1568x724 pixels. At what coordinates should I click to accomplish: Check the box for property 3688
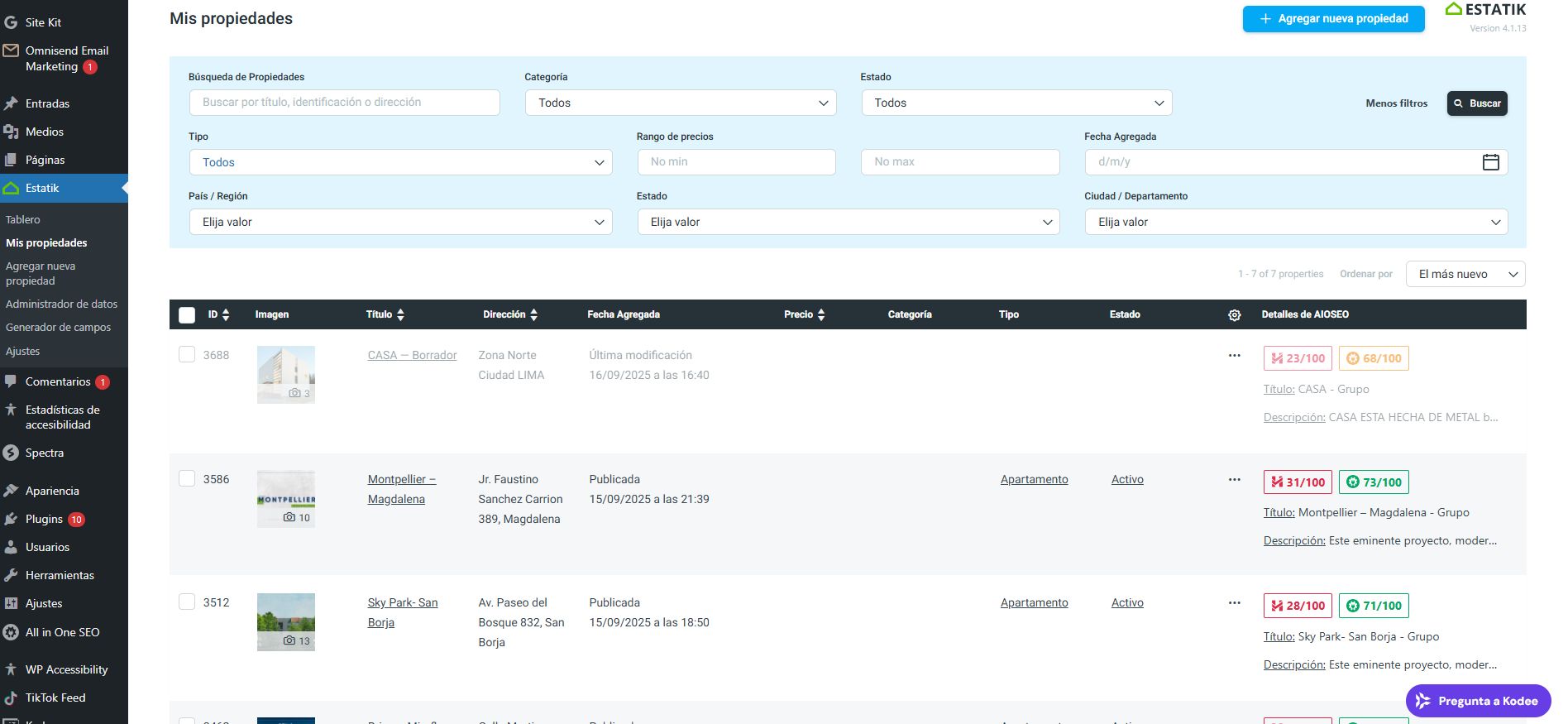click(x=187, y=355)
